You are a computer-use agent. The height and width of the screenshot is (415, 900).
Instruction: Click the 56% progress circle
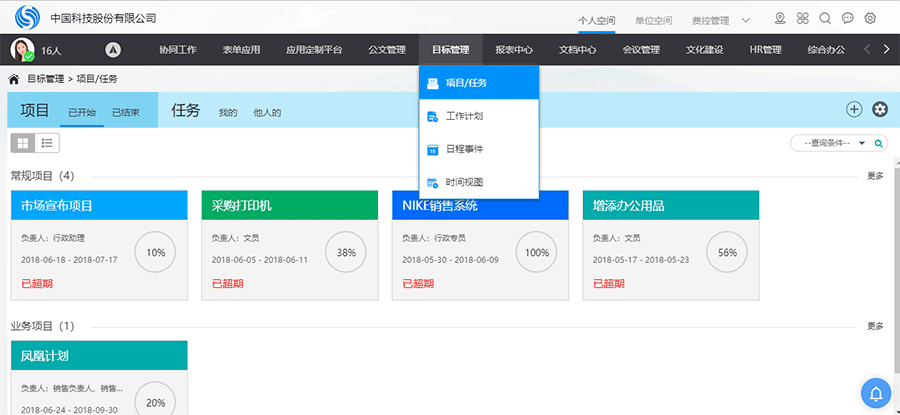pyautogui.click(x=727, y=252)
